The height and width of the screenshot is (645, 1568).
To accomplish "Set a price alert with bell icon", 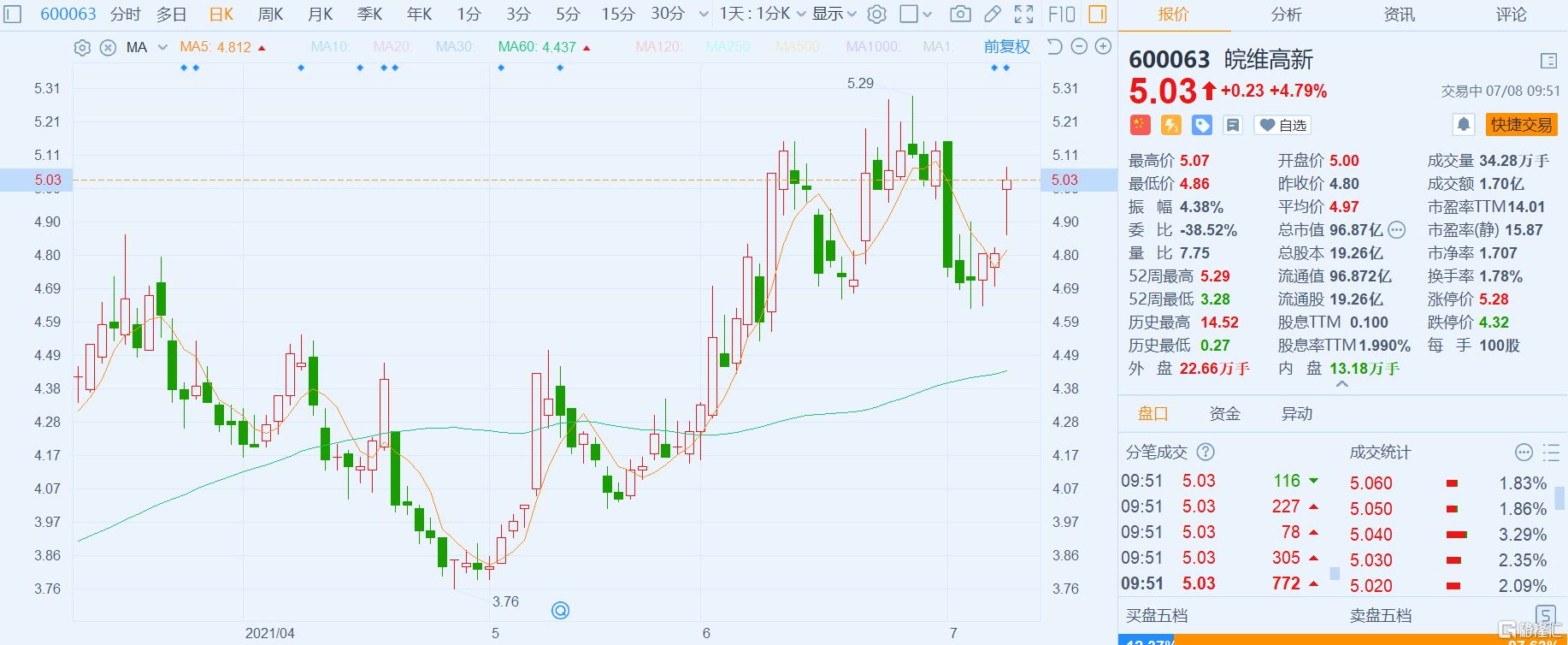I will tap(1464, 125).
